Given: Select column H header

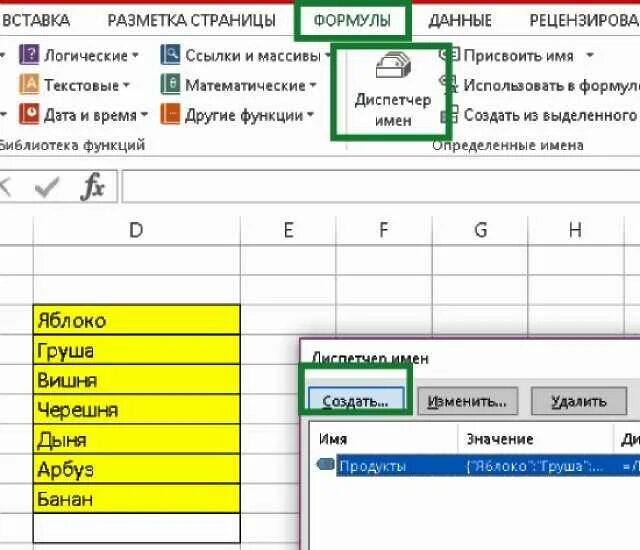Looking at the screenshot, I should click(576, 230).
